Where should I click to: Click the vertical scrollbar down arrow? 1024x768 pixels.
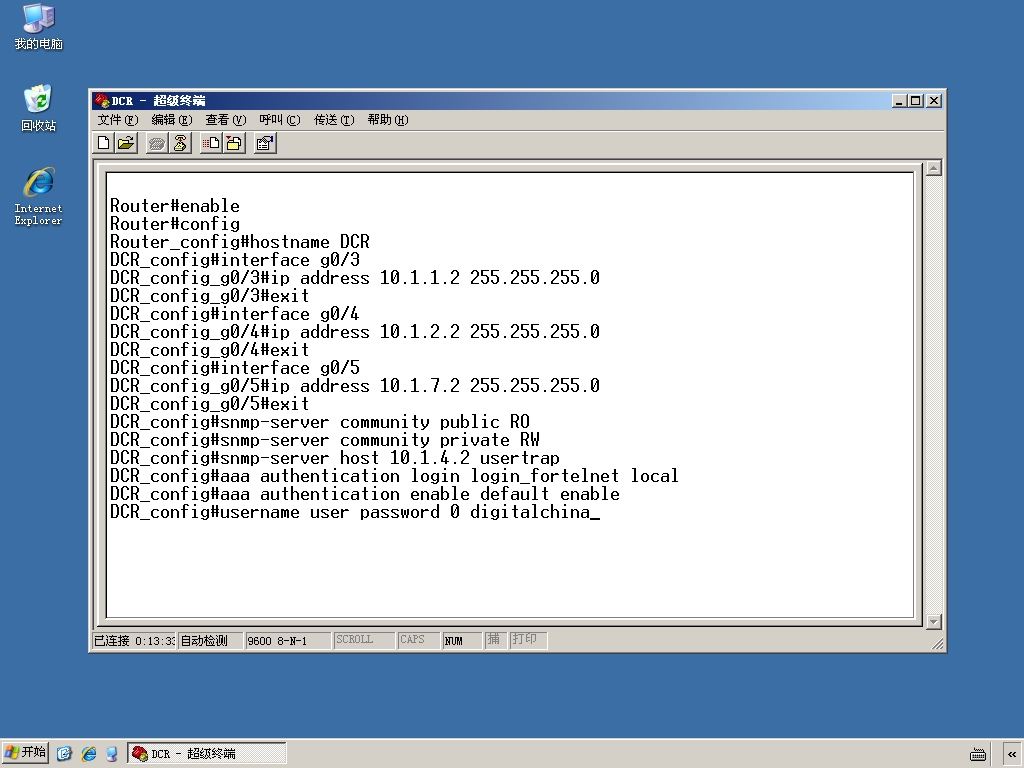(x=934, y=622)
